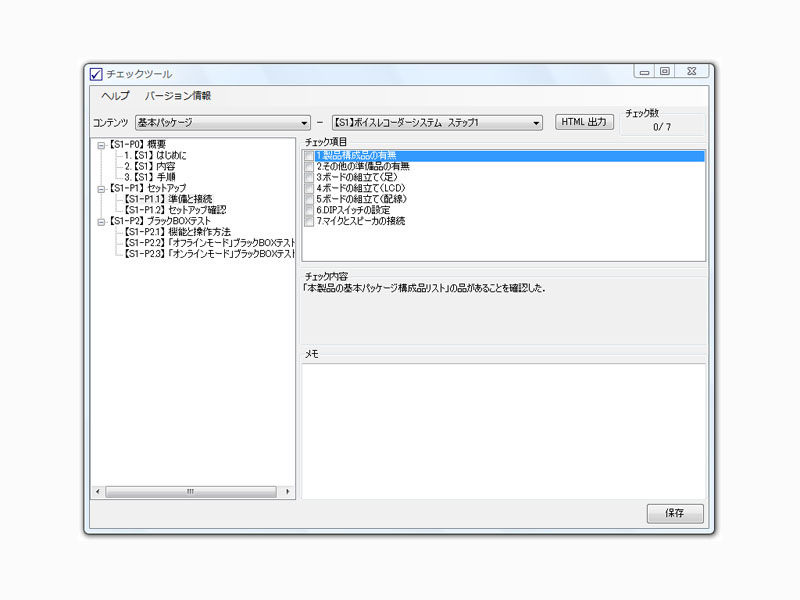Click the 保存 button
Screen dimensions: 800x600
pos(674,513)
